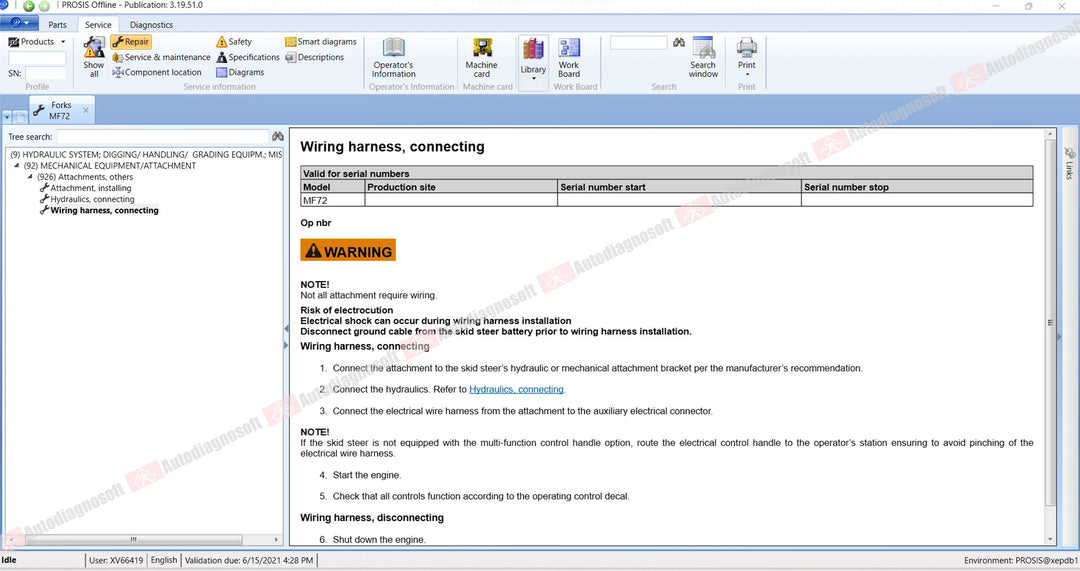The height and width of the screenshot is (571, 1080).
Task: Click the tree panel horizontal scrollbar
Action: pos(134,539)
